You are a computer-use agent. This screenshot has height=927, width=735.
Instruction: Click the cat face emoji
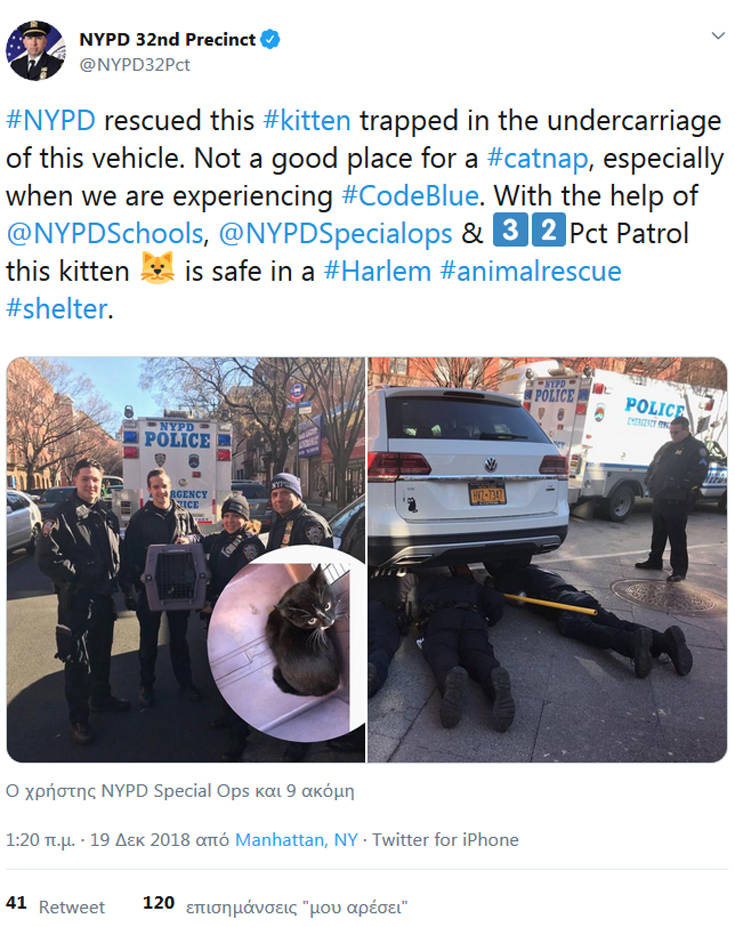157,269
